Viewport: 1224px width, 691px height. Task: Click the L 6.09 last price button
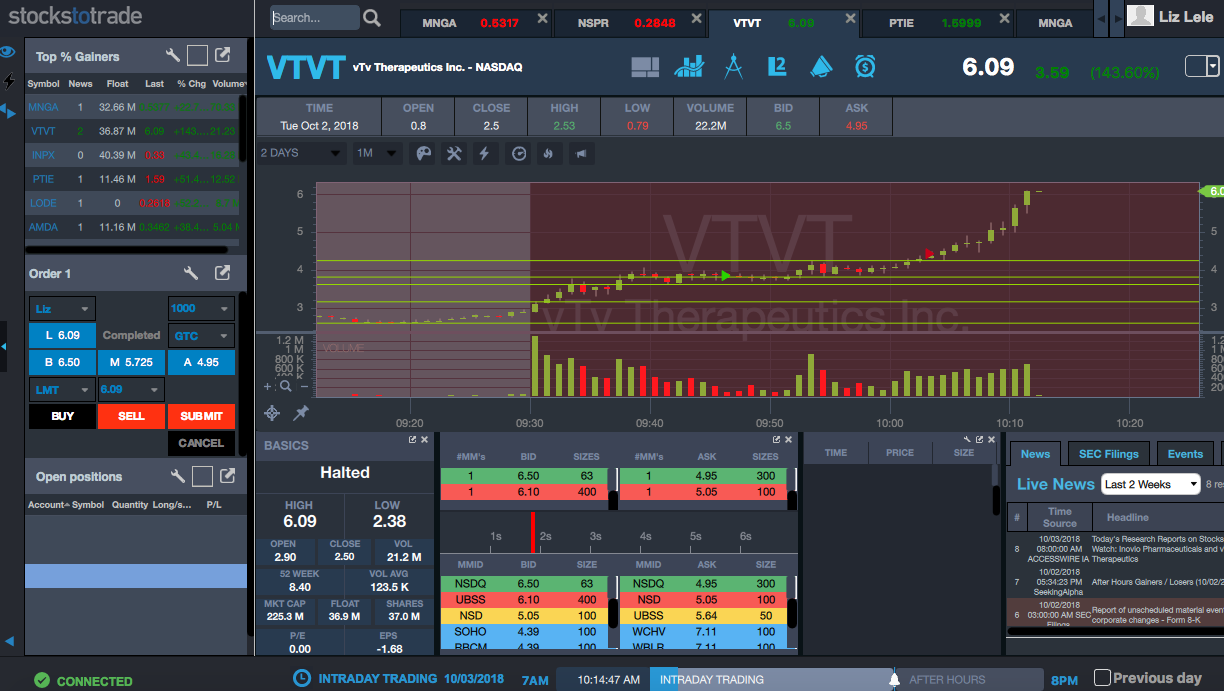(x=62, y=335)
